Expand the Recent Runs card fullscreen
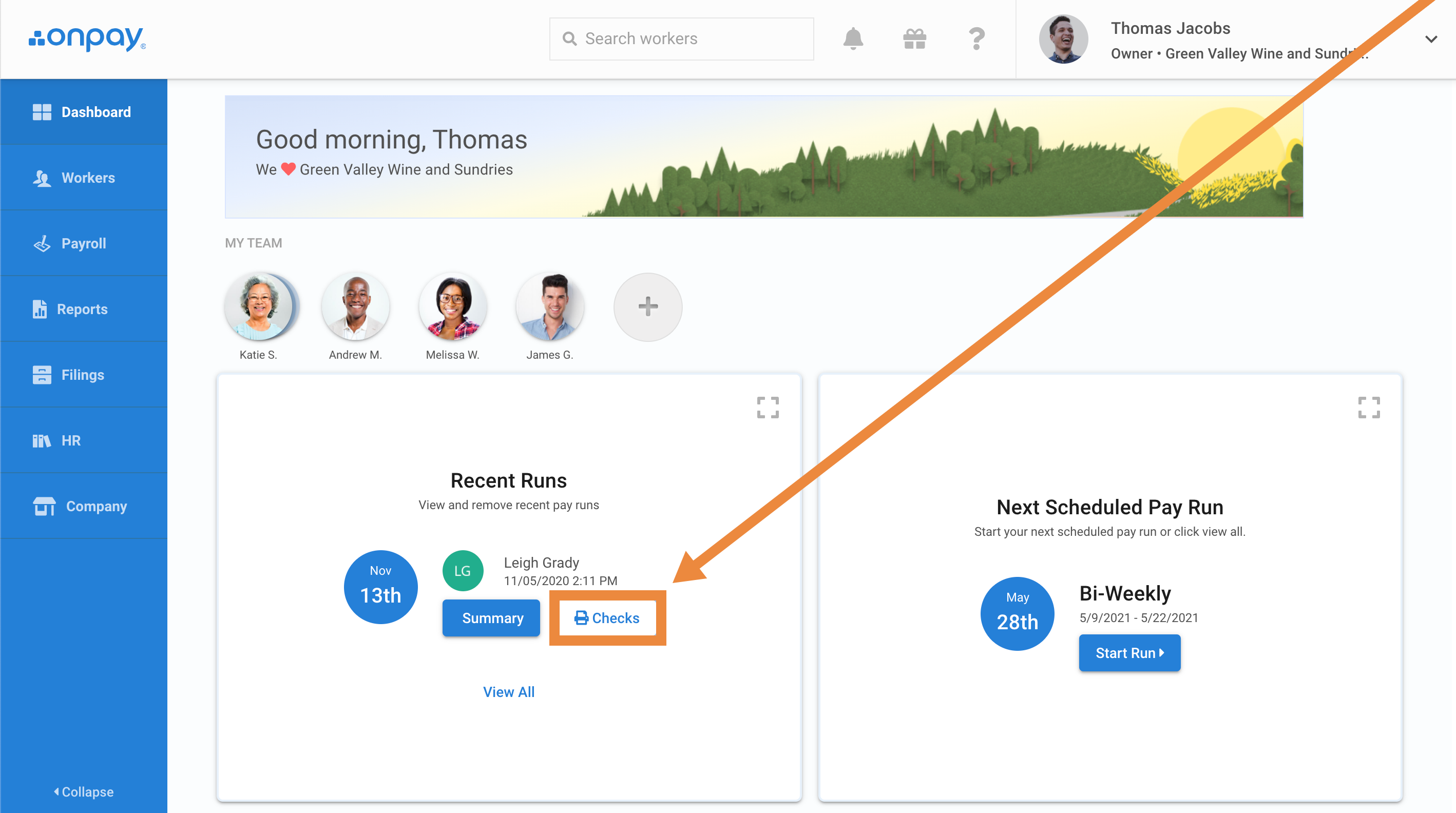1456x813 pixels. click(768, 408)
